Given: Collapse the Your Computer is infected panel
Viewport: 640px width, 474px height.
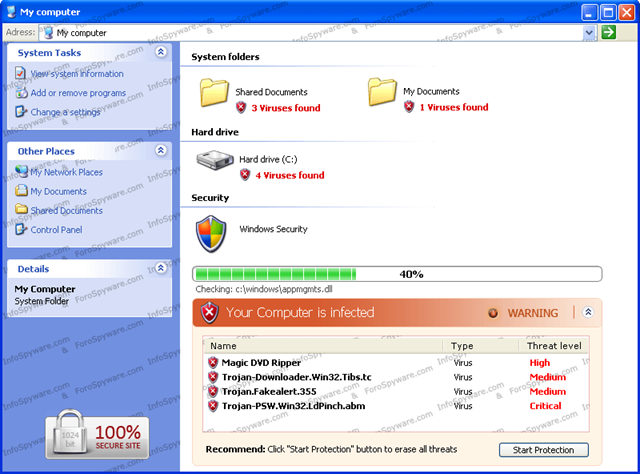Looking at the screenshot, I should [588, 312].
